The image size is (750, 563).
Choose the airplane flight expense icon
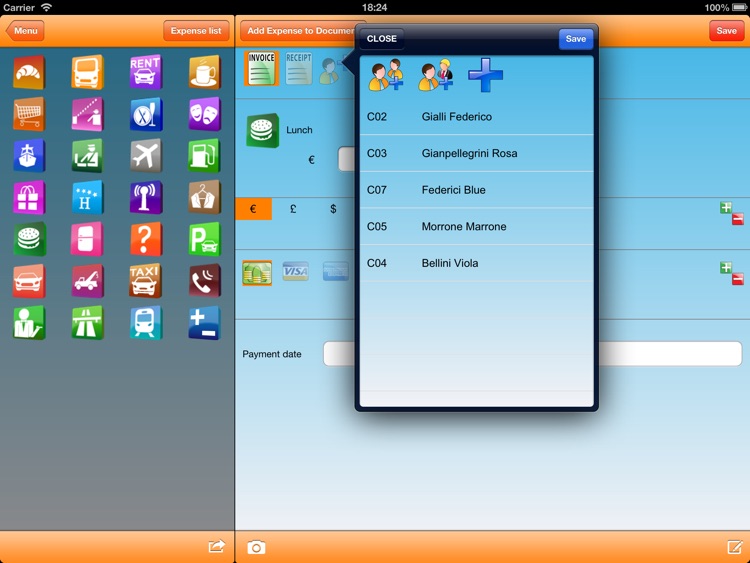(x=146, y=156)
